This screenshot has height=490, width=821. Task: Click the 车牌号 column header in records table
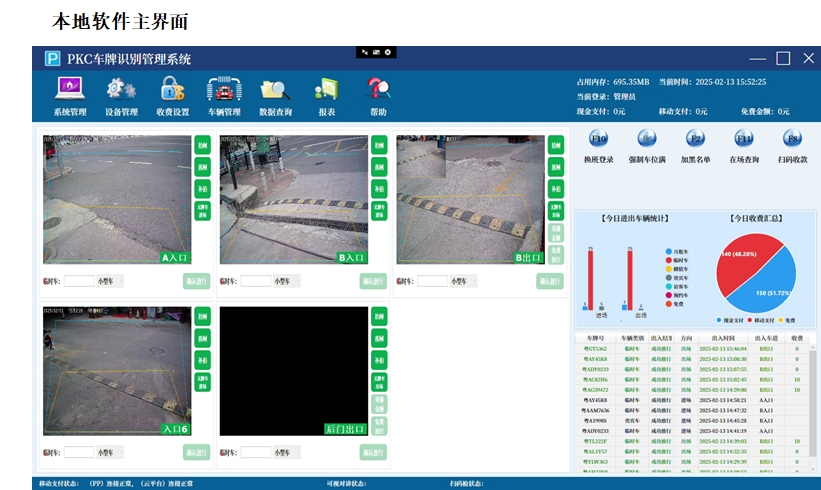[596, 339]
